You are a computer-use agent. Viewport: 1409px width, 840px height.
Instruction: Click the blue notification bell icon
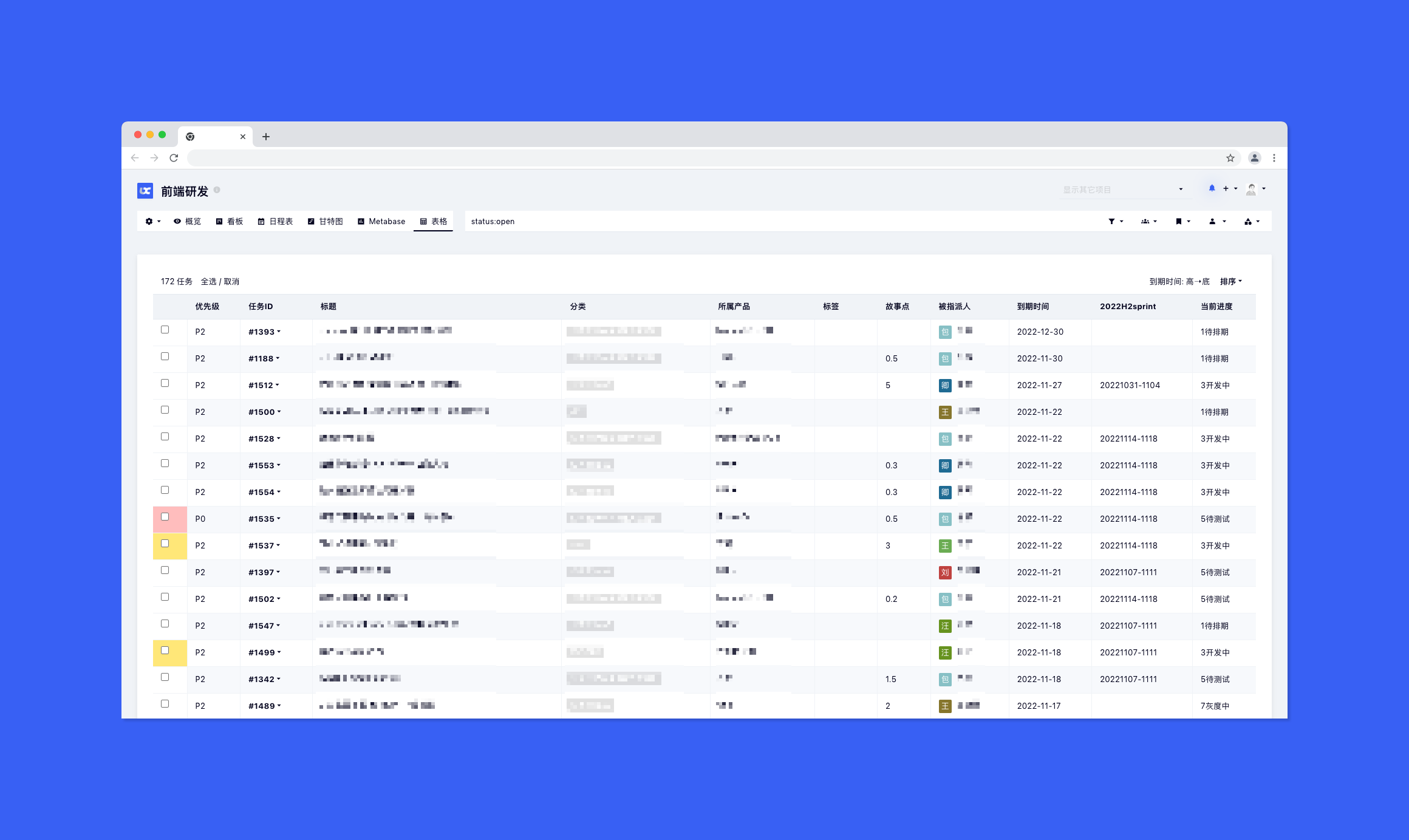tap(1212, 188)
